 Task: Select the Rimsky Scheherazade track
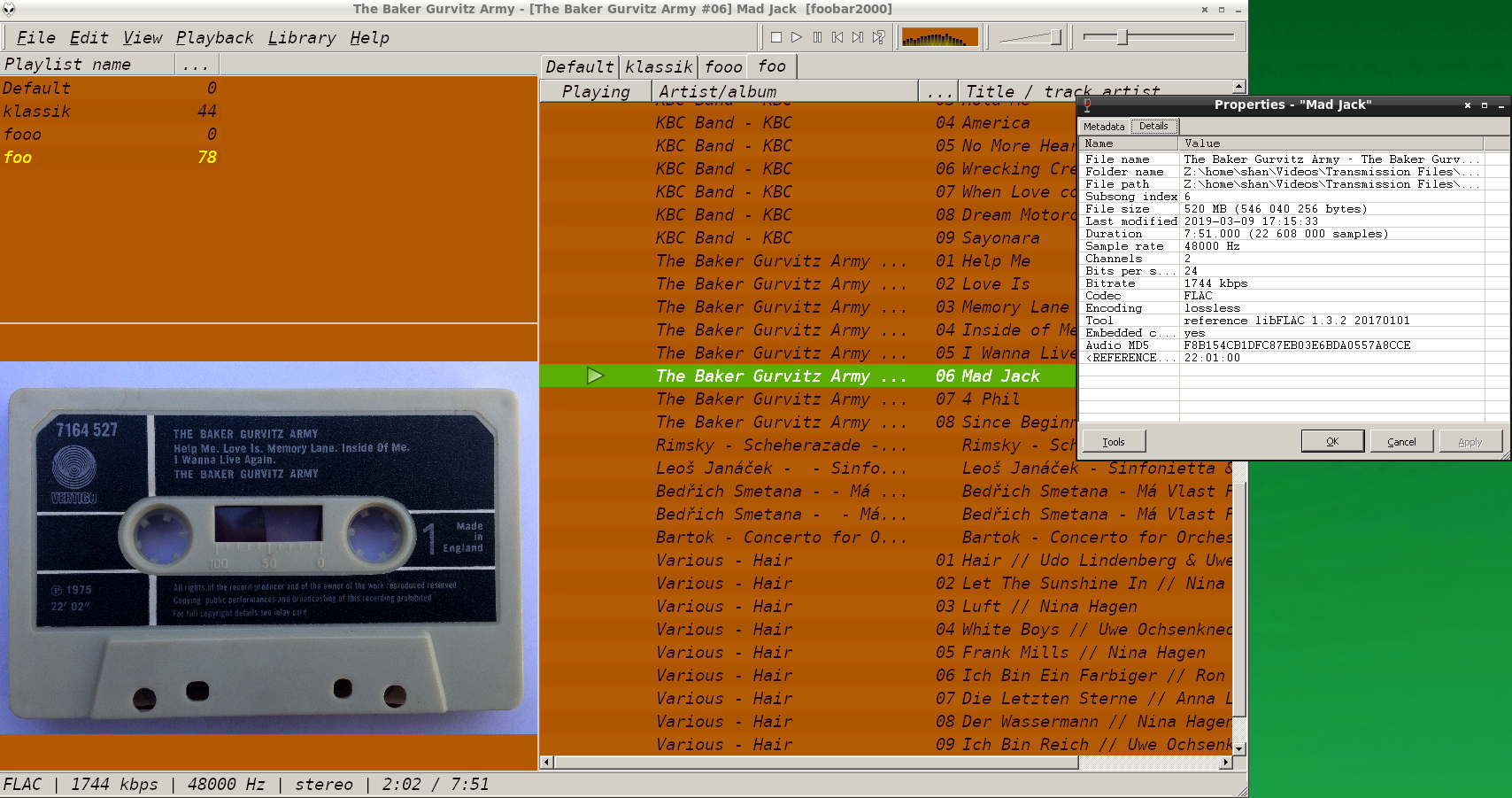pos(807,445)
